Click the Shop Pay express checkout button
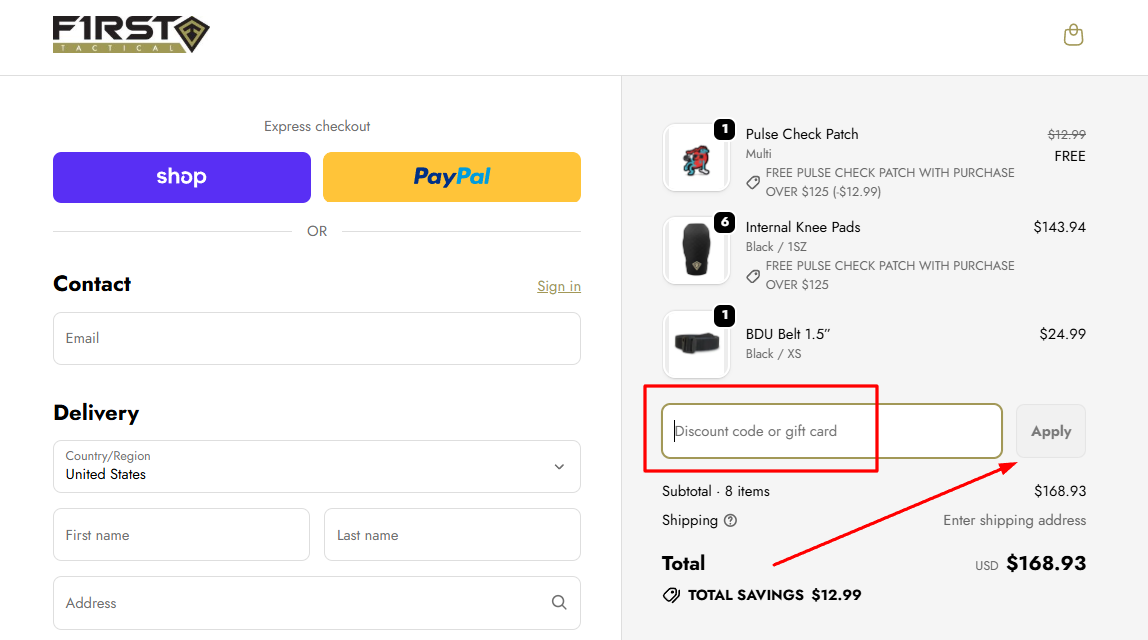 181,177
